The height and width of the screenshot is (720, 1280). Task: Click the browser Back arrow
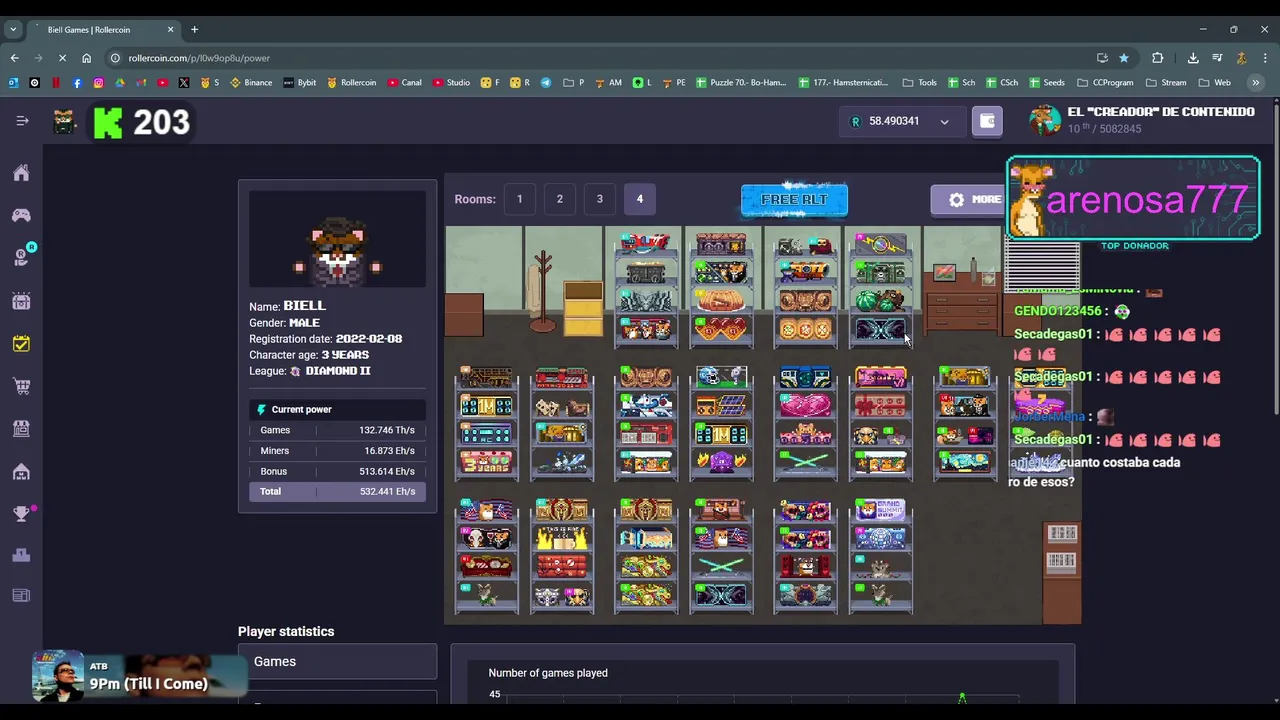click(x=14, y=58)
